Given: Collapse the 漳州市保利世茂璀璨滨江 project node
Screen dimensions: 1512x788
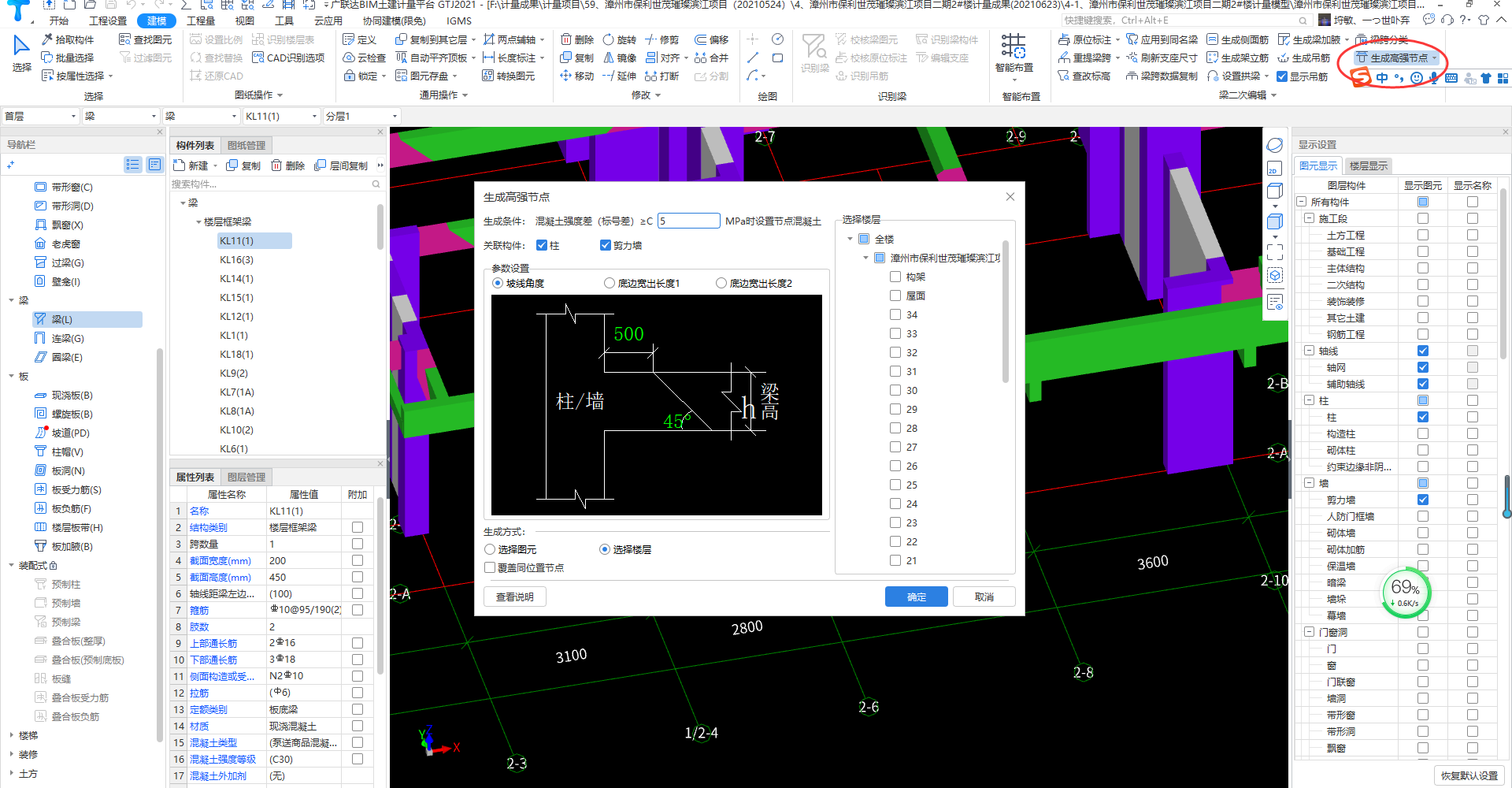Looking at the screenshot, I should point(865,258).
